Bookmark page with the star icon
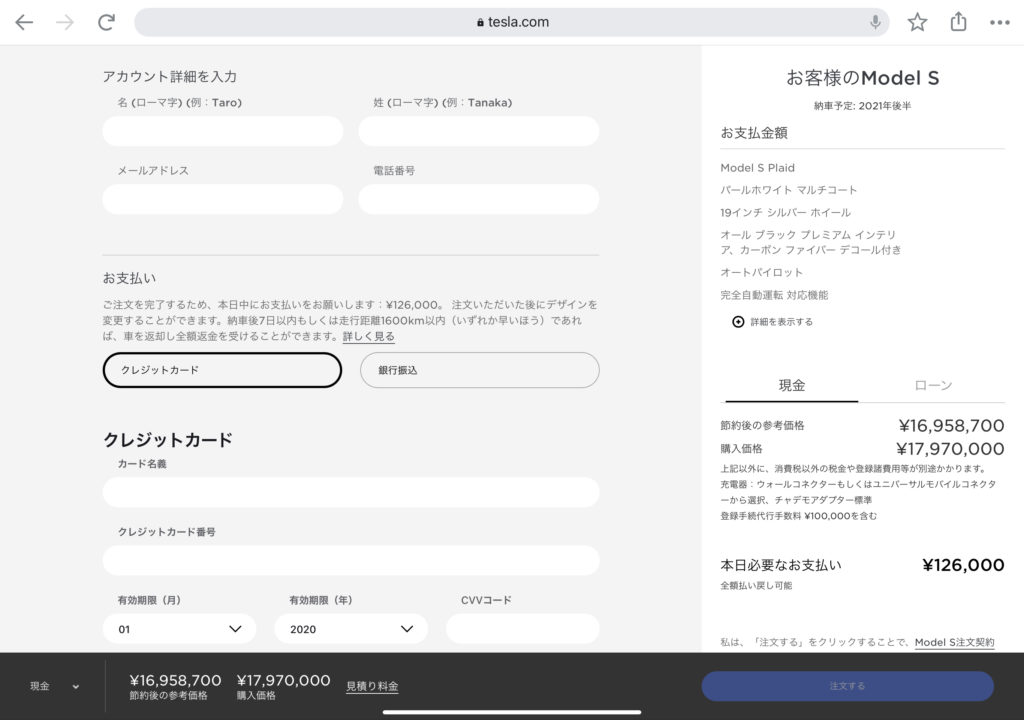Image resolution: width=1024 pixels, height=720 pixels. (917, 22)
